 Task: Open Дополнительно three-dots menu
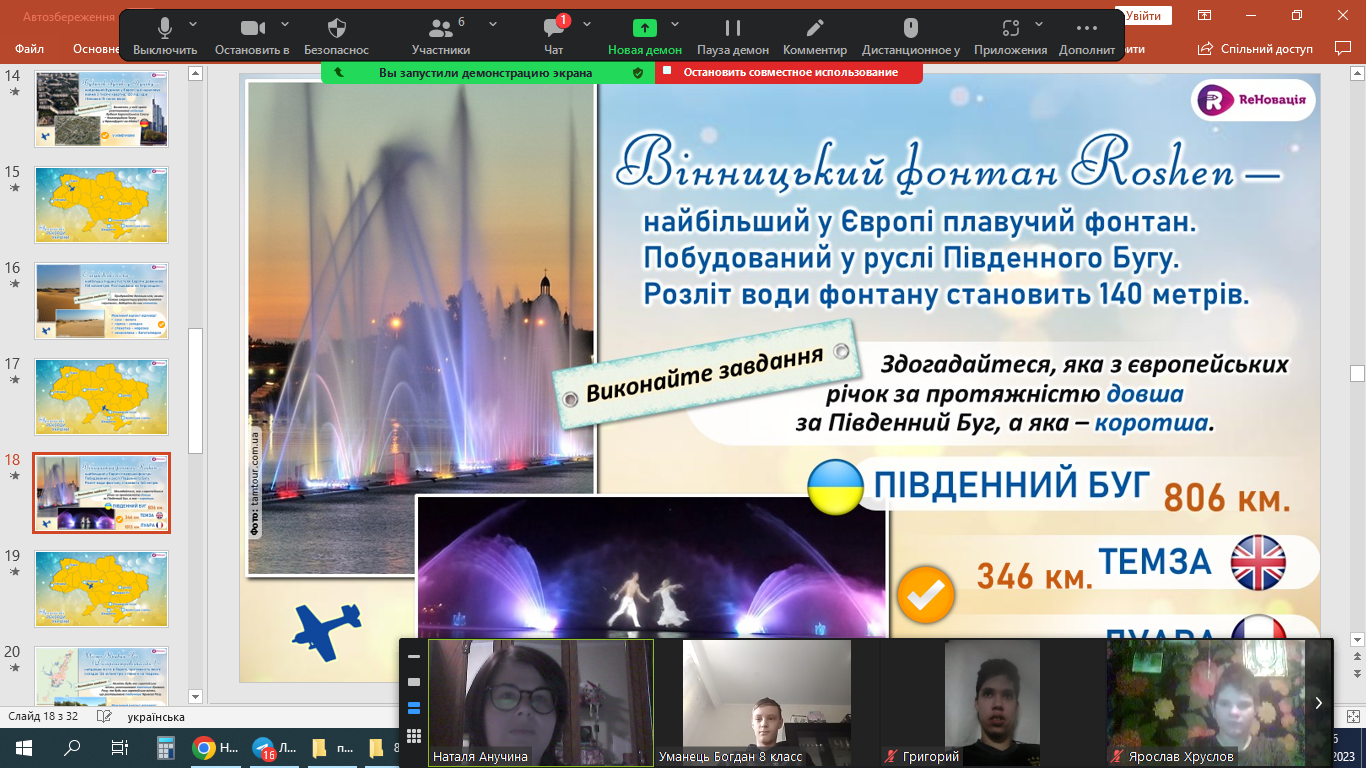click(1087, 37)
